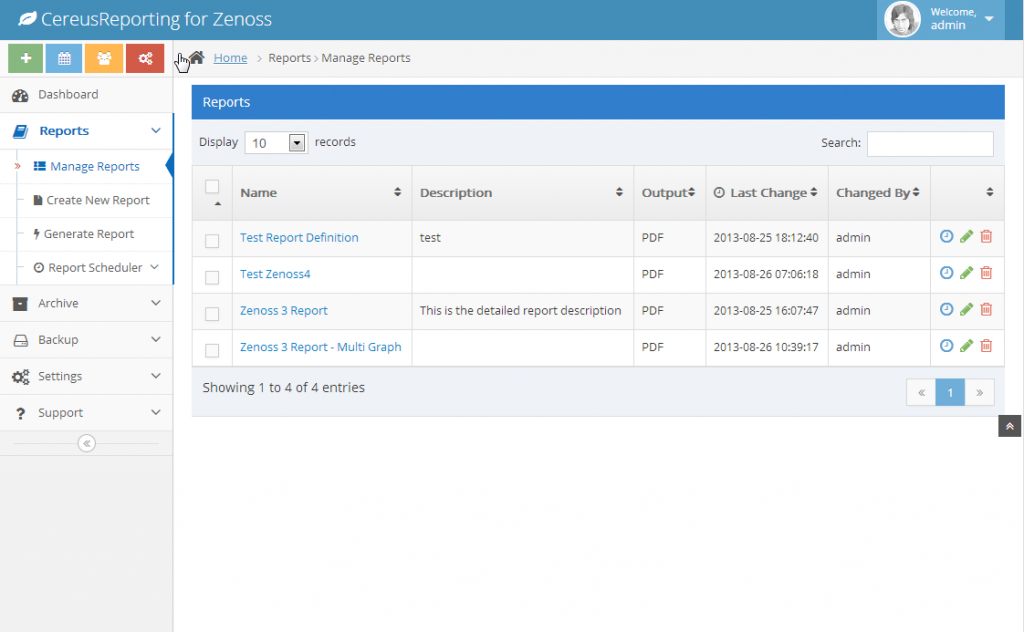The height and width of the screenshot is (632, 1024).
Task: Click the home icon in breadcrumb
Action: pos(197,57)
